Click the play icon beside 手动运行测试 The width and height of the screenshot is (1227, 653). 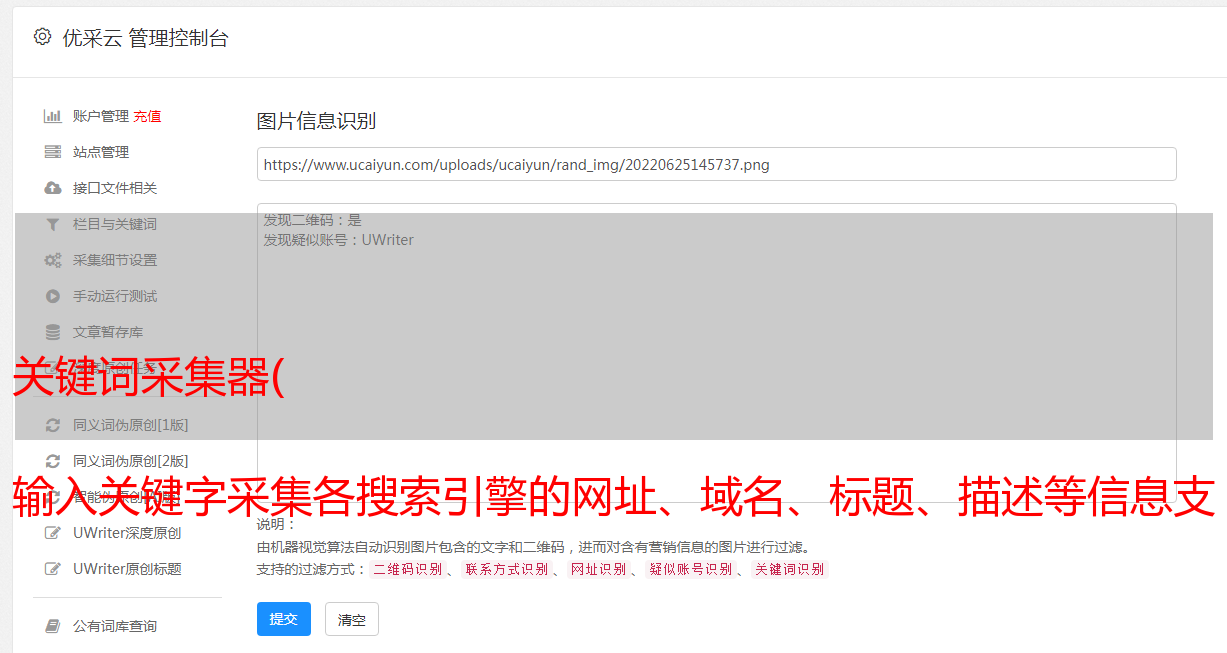tap(53, 296)
